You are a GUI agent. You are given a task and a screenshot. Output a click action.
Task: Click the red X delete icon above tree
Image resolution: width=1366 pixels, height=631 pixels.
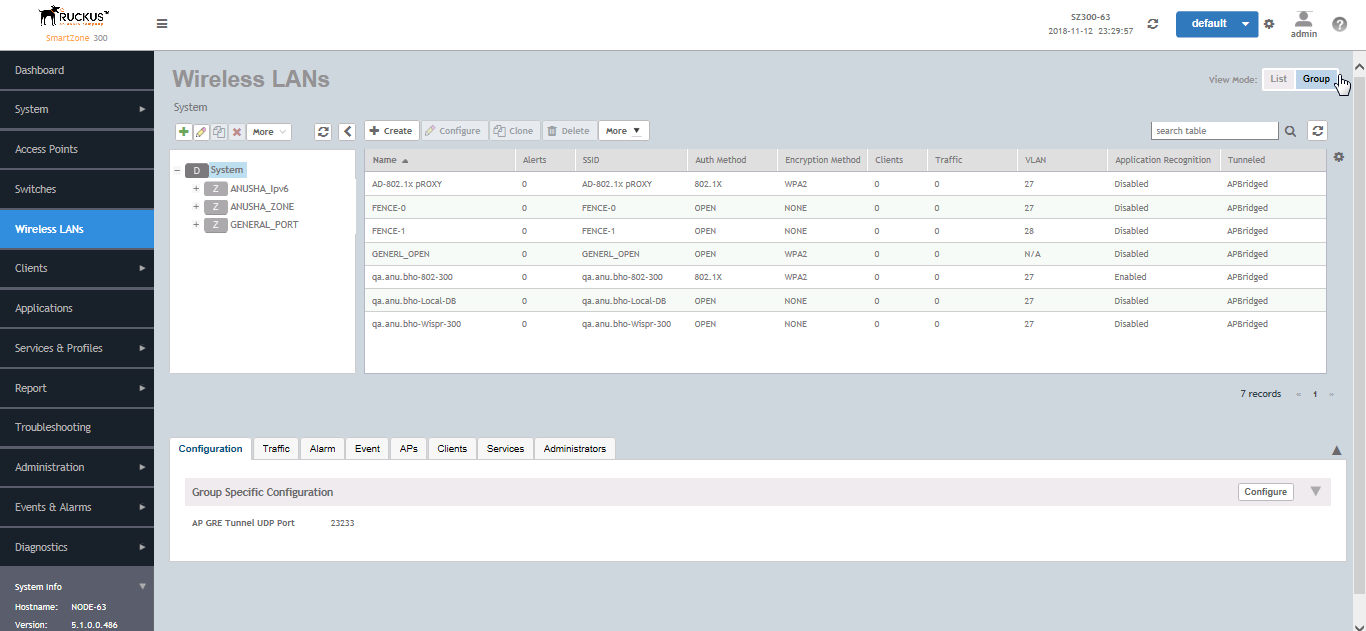(x=237, y=132)
